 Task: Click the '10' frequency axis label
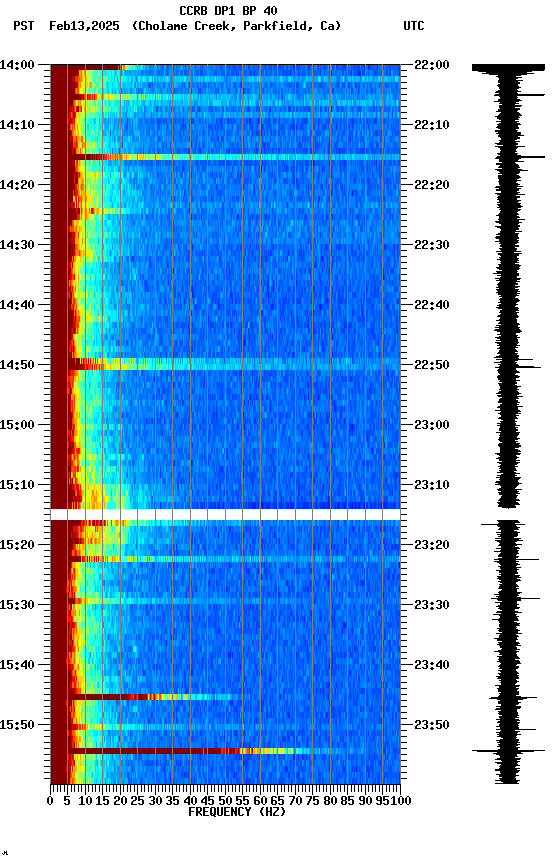[x=85, y=802]
